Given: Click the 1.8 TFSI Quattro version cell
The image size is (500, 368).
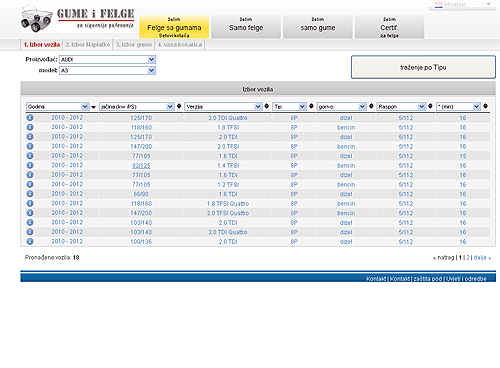Looking at the screenshot, I should coord(228,204).
